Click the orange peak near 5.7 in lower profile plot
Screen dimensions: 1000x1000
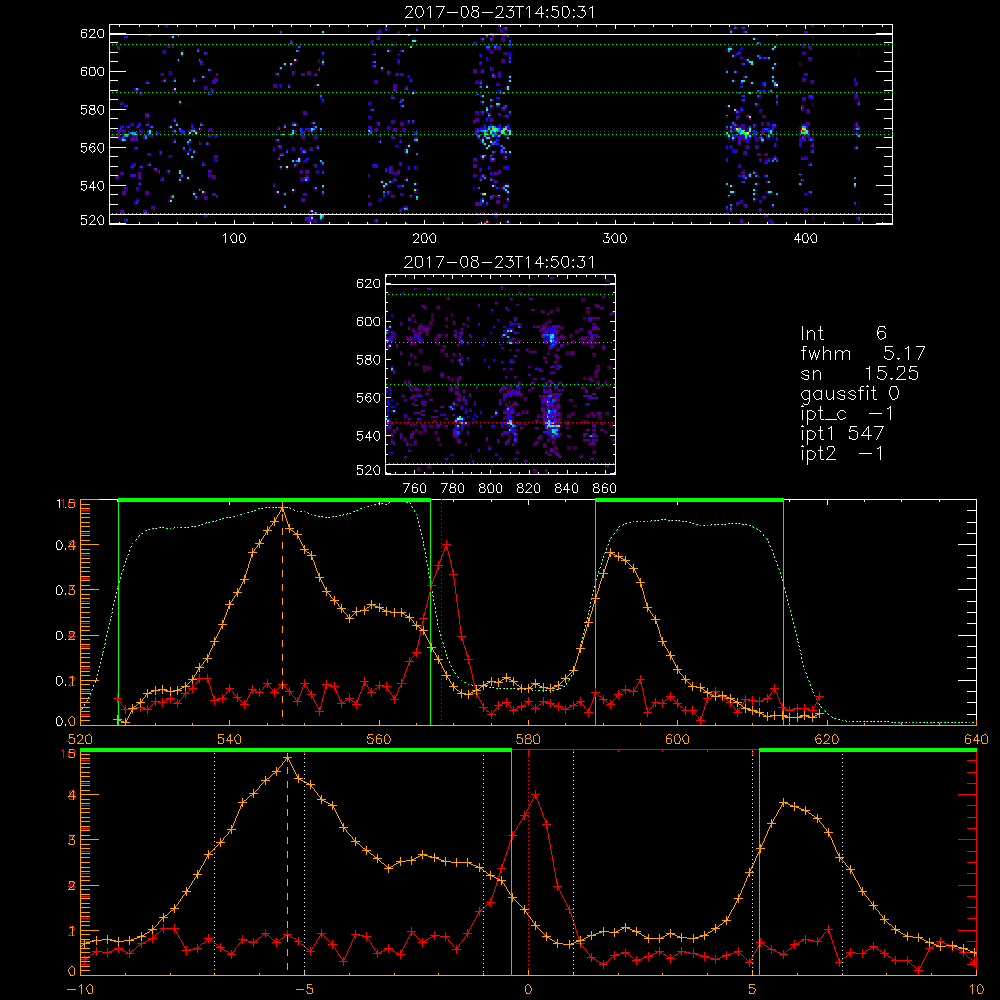coord(783,803)
